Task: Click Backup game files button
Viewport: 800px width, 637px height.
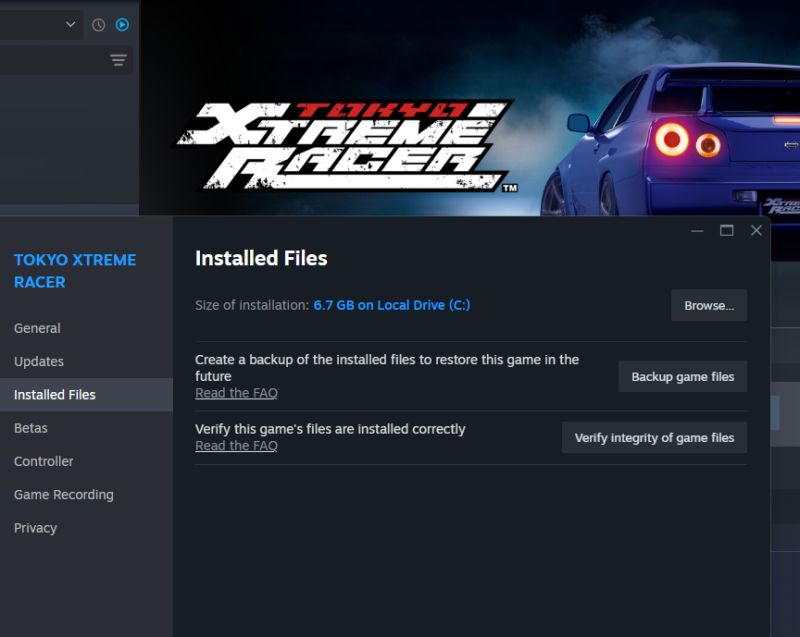Action: [x=683, y=376]
